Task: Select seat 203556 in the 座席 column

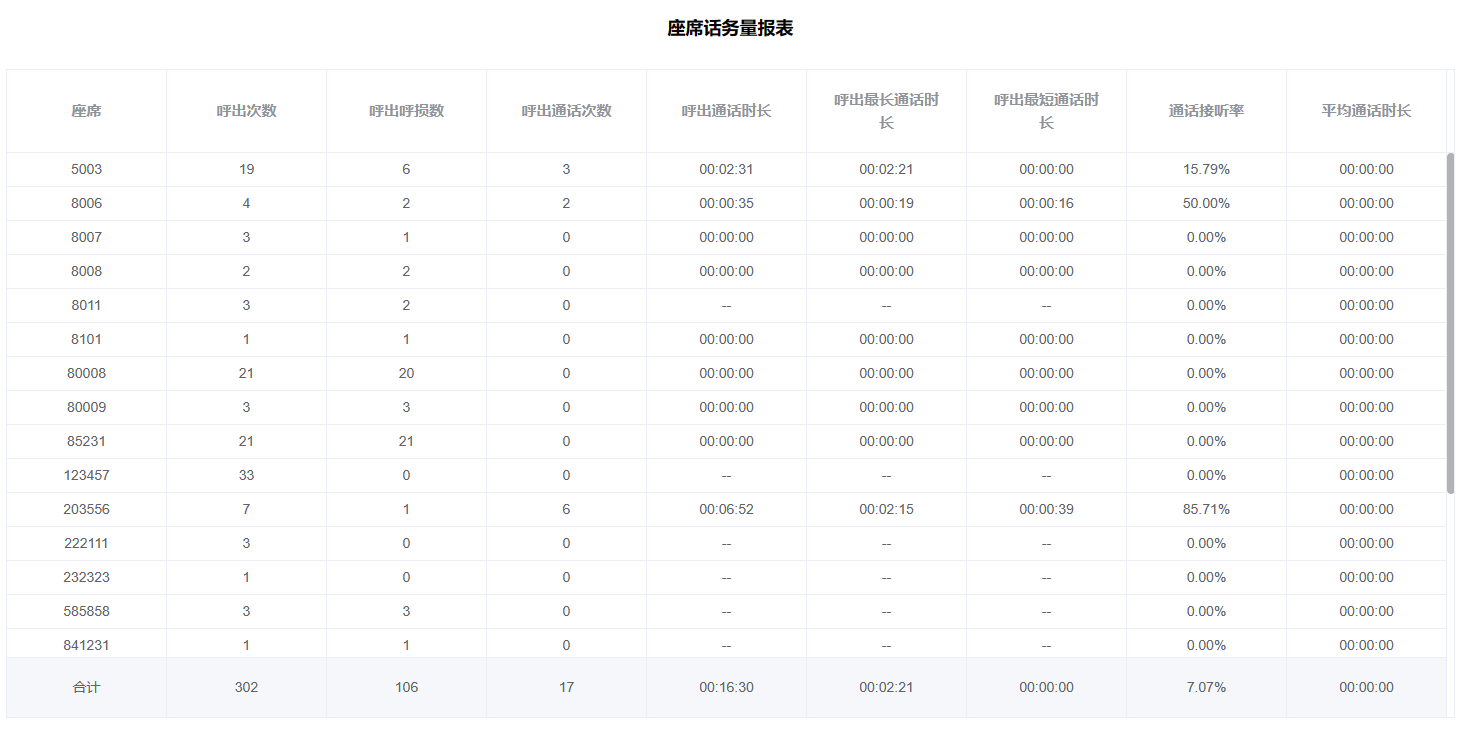Action: (86, 510)
